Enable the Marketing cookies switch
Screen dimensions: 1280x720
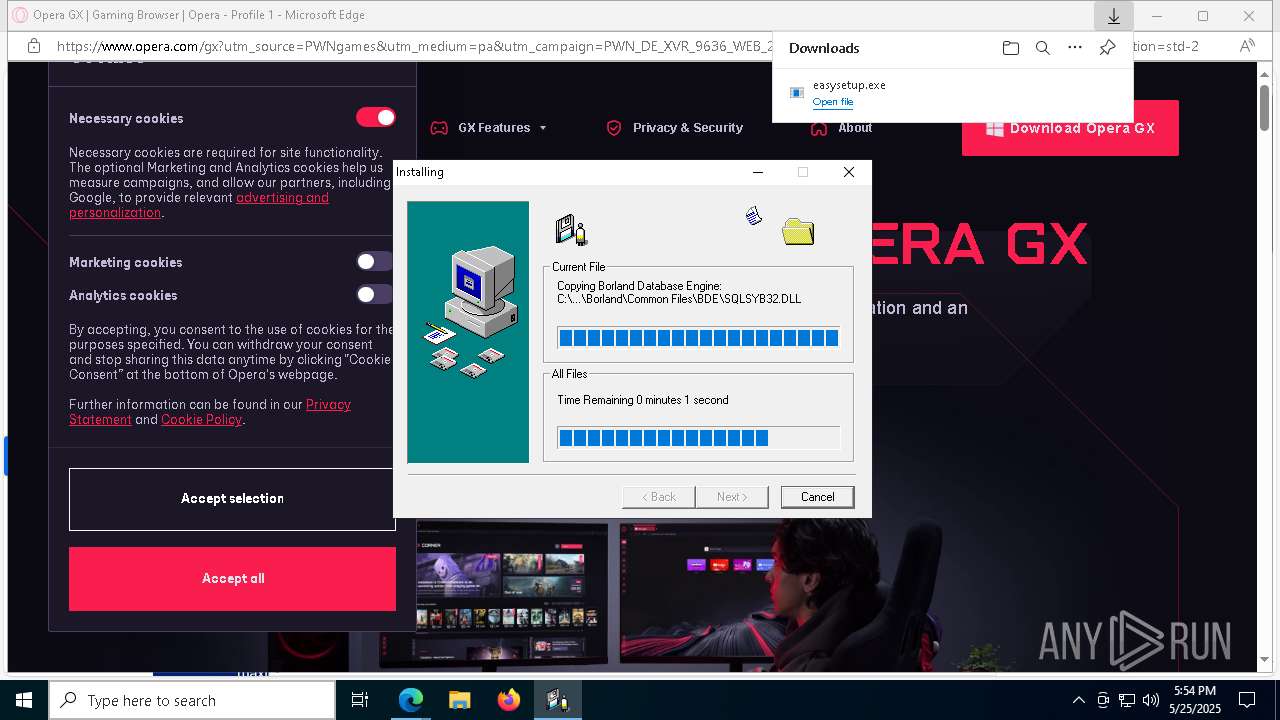click(375, 262)
